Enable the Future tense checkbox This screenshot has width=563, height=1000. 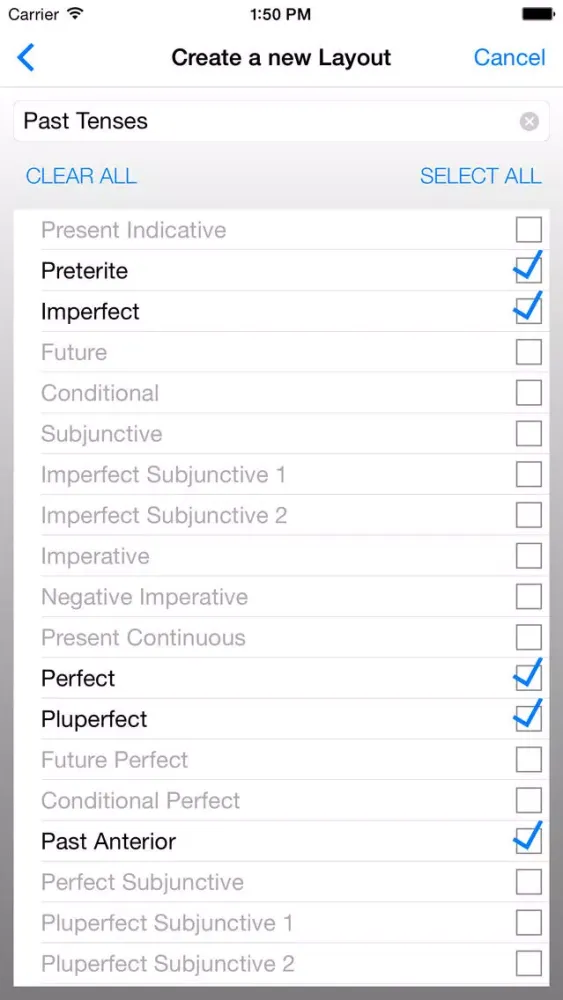coord(529,352)
